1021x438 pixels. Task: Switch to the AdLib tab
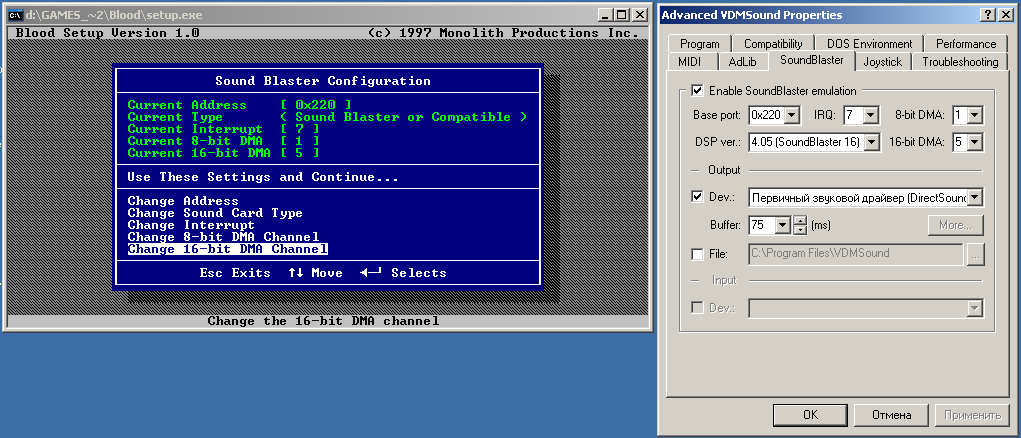click(x=742, y=62)
